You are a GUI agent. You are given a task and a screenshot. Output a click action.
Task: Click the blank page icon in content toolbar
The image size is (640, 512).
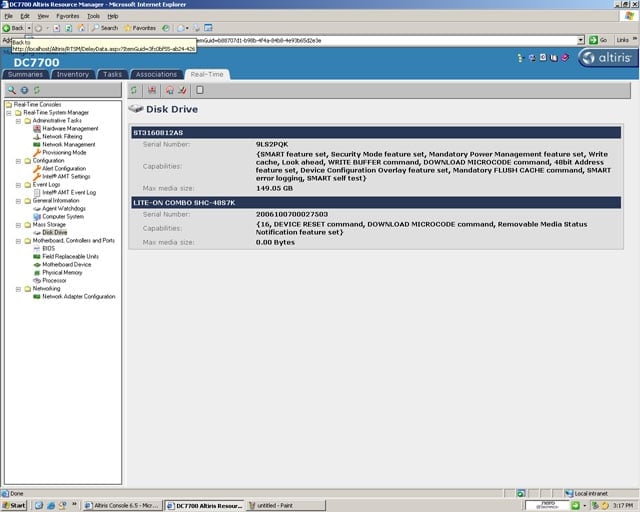tap(200, 90)
